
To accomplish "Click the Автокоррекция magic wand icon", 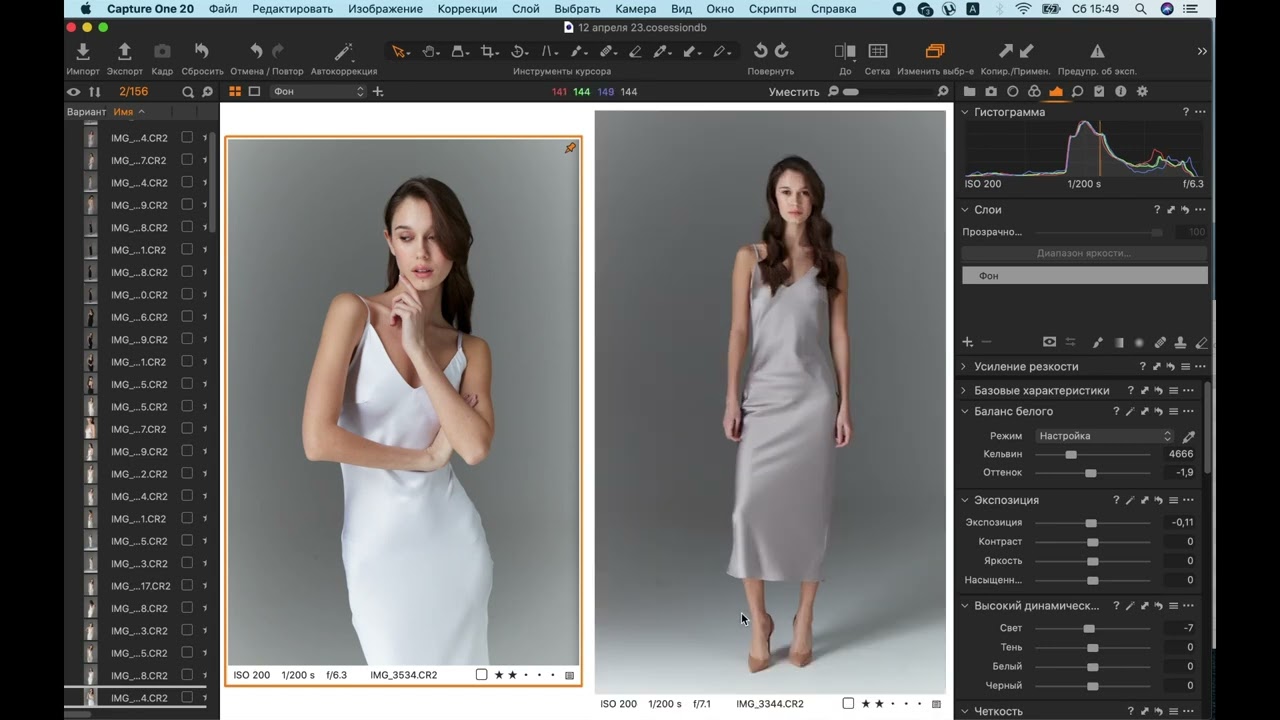I will [x=343, y=51].
